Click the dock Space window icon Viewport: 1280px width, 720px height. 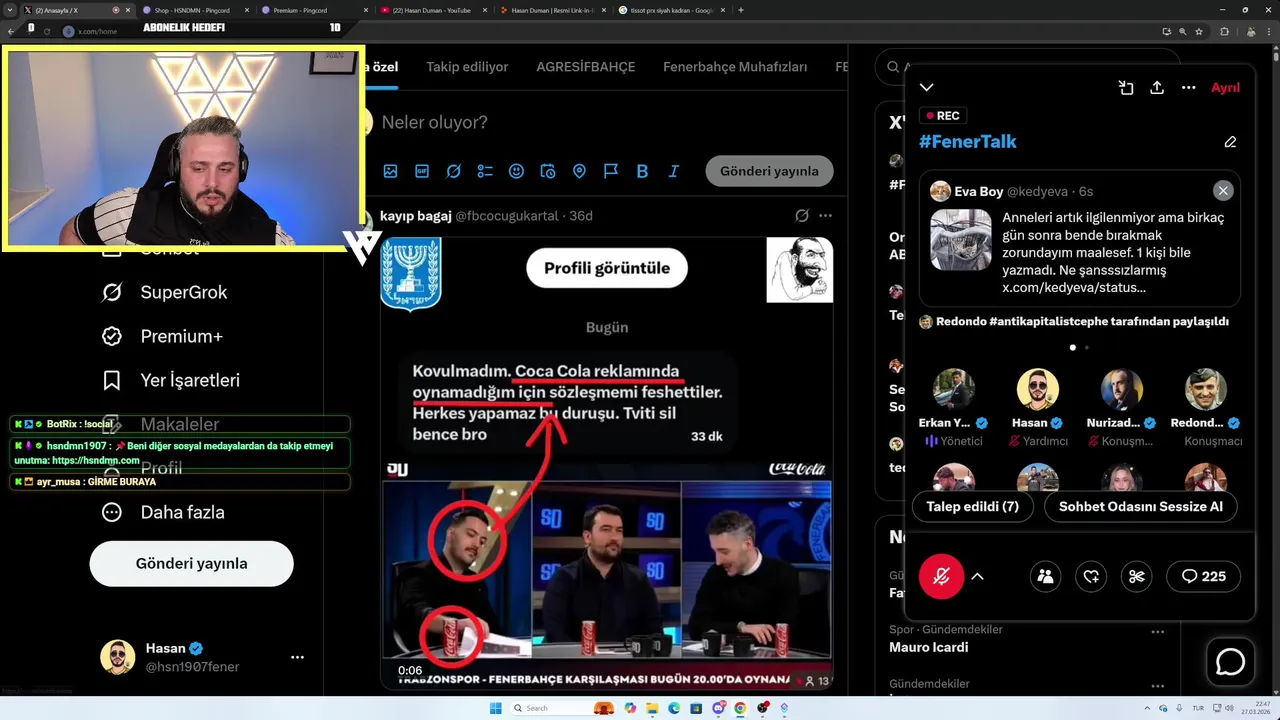pos(1126,88)
